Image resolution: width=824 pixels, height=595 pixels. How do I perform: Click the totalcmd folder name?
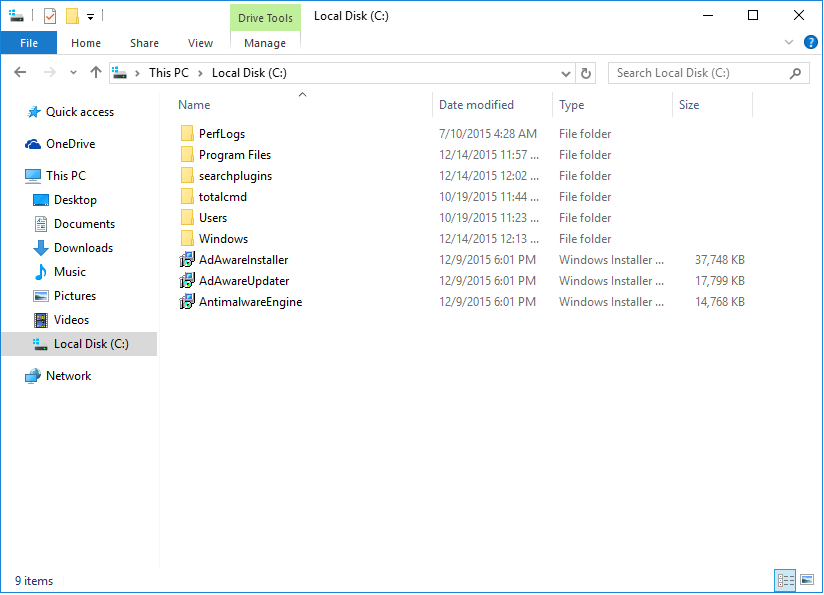point(223,197)
